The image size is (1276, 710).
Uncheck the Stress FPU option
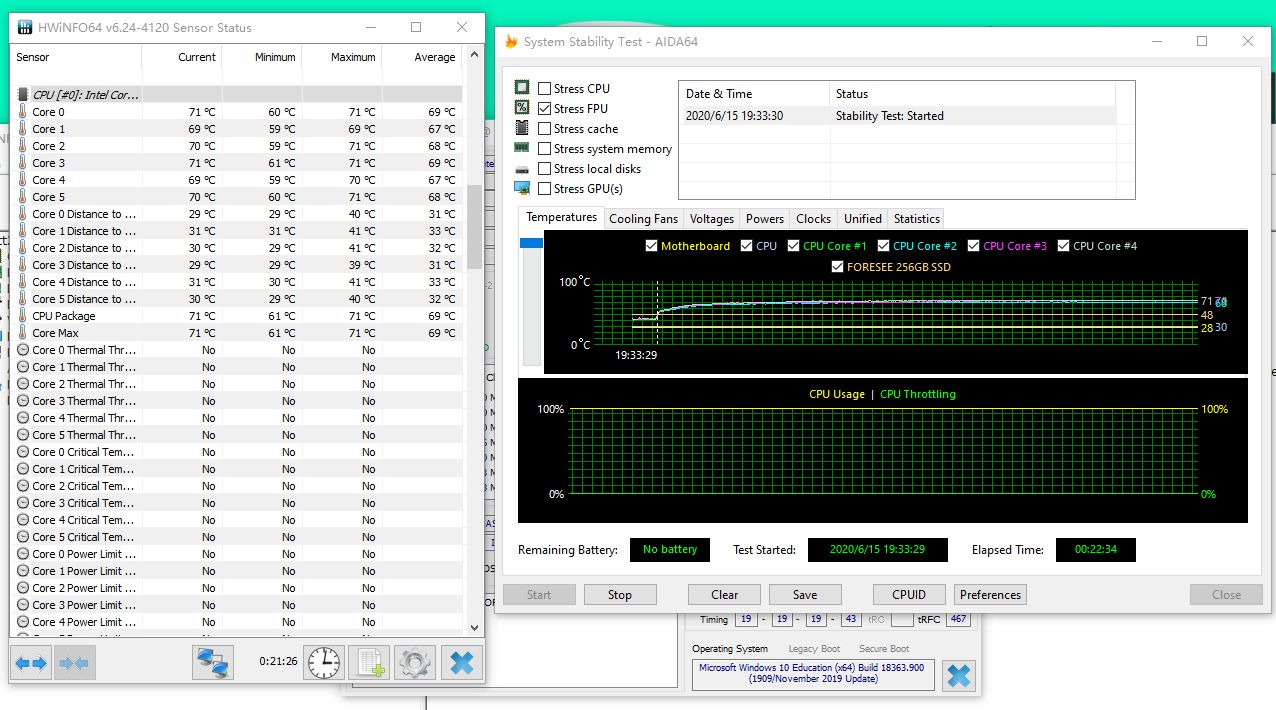coord(545,109)
